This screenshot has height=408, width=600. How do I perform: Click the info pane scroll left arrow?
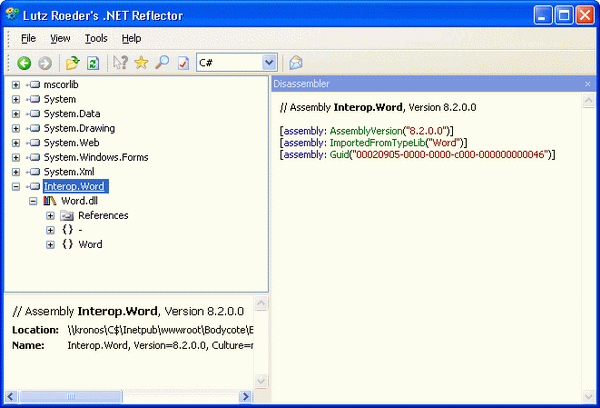(x=11, y=397)
